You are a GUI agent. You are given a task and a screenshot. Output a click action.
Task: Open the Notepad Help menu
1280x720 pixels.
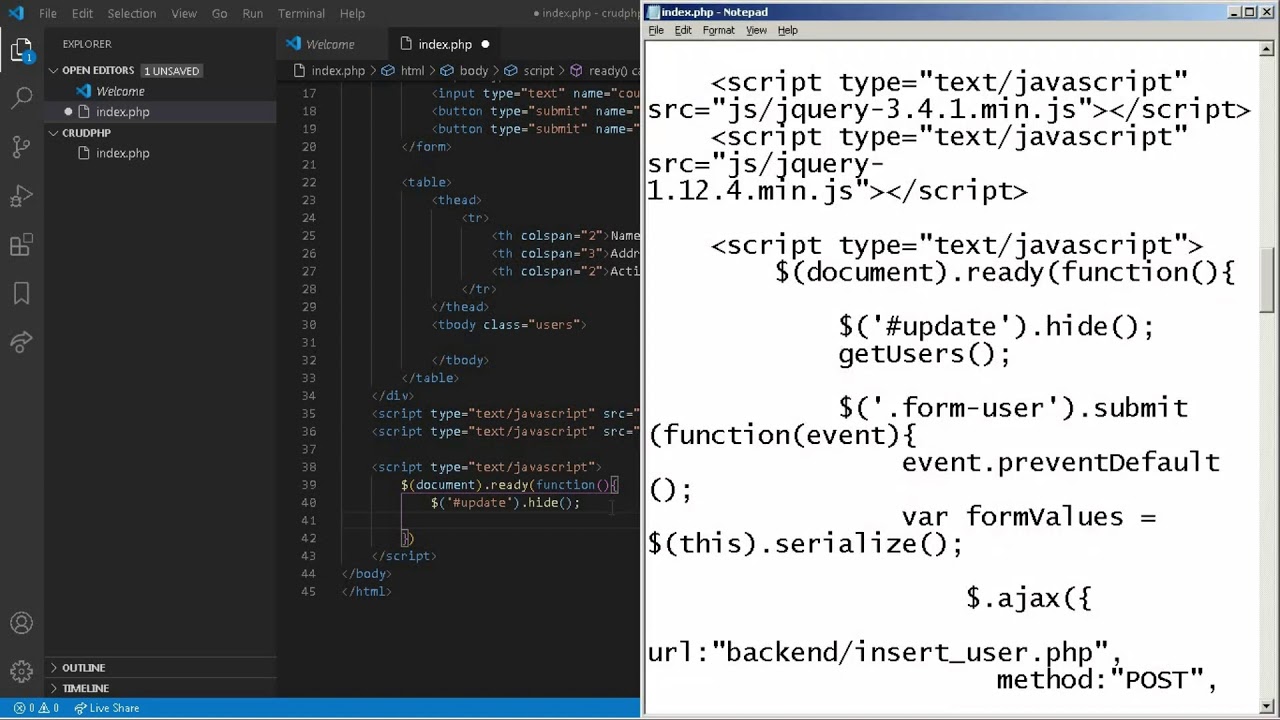[788, 30]
